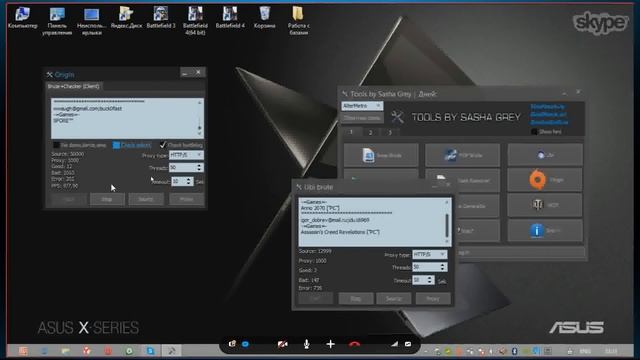Click the blue info icon tool button
Screen dimensions: 640x360
point(545,231)
